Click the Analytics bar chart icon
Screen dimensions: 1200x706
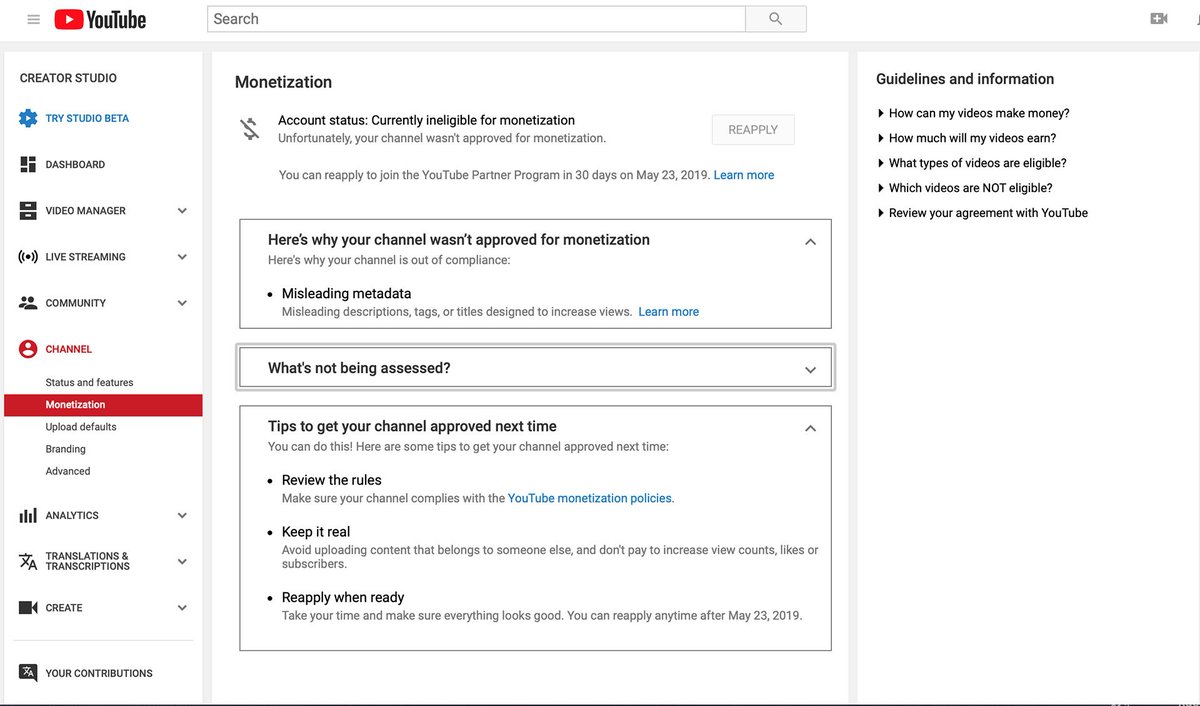[28, 516]
